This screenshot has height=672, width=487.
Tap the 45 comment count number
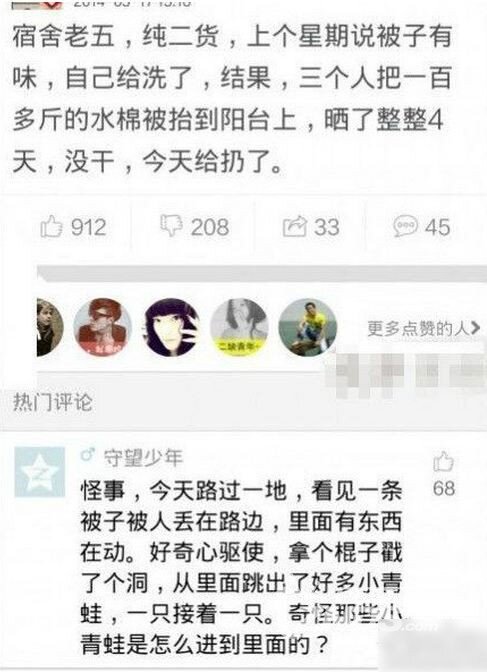437,227
